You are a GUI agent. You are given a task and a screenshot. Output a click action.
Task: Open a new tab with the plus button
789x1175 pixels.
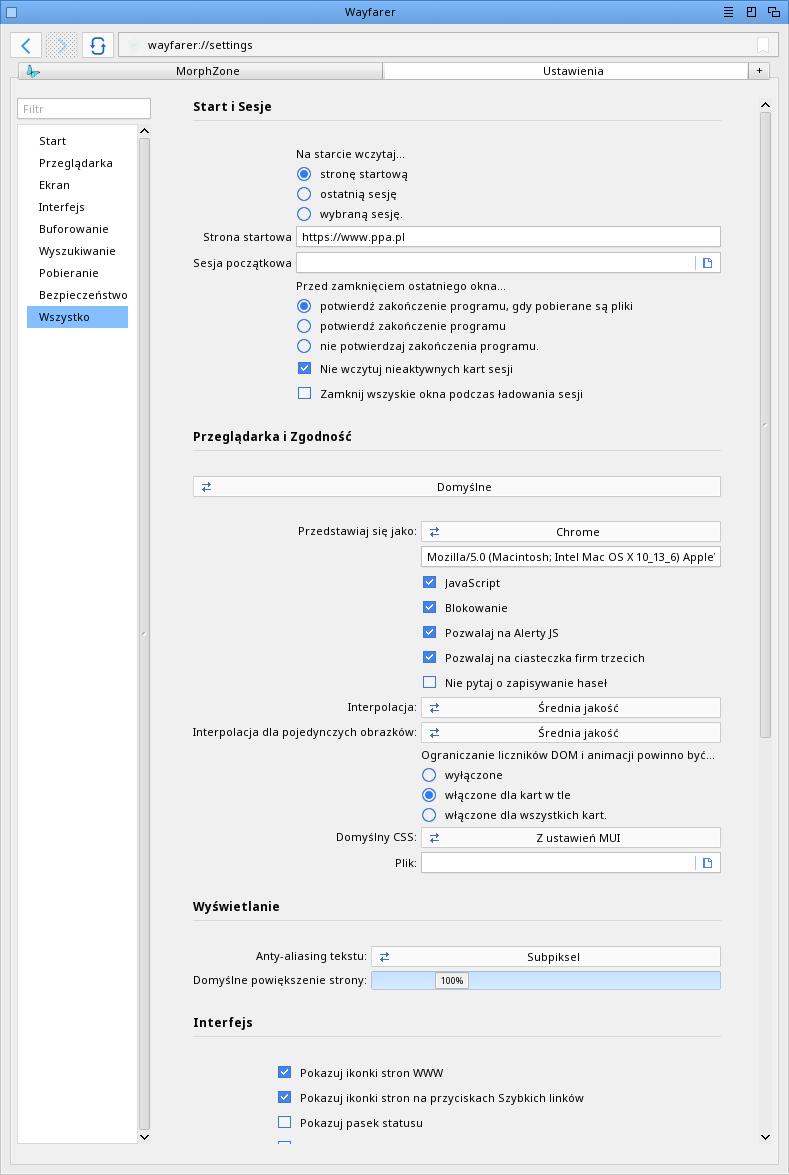tap(759, 70)
